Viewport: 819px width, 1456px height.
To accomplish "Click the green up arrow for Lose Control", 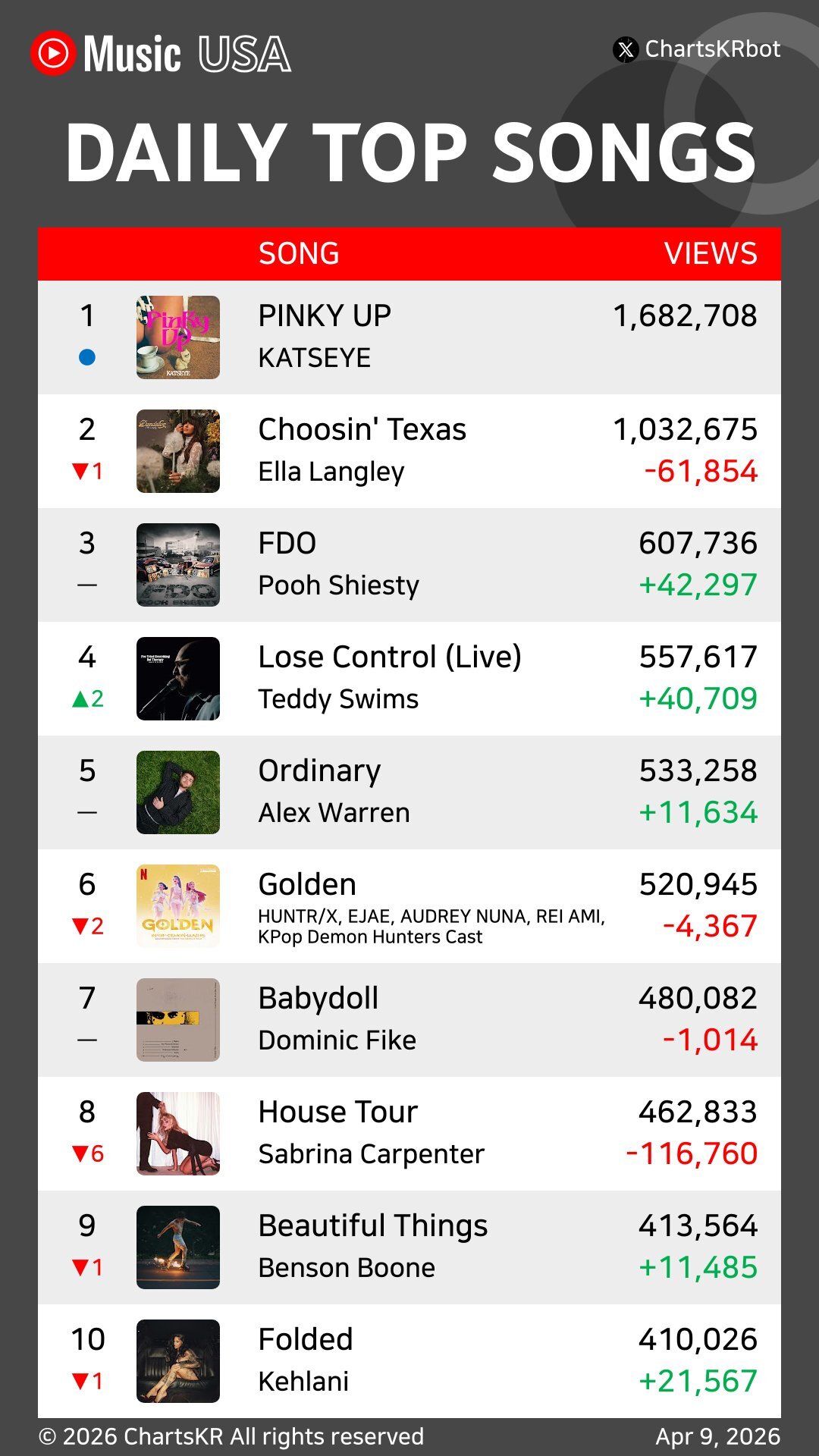I will tap(80, 699).
